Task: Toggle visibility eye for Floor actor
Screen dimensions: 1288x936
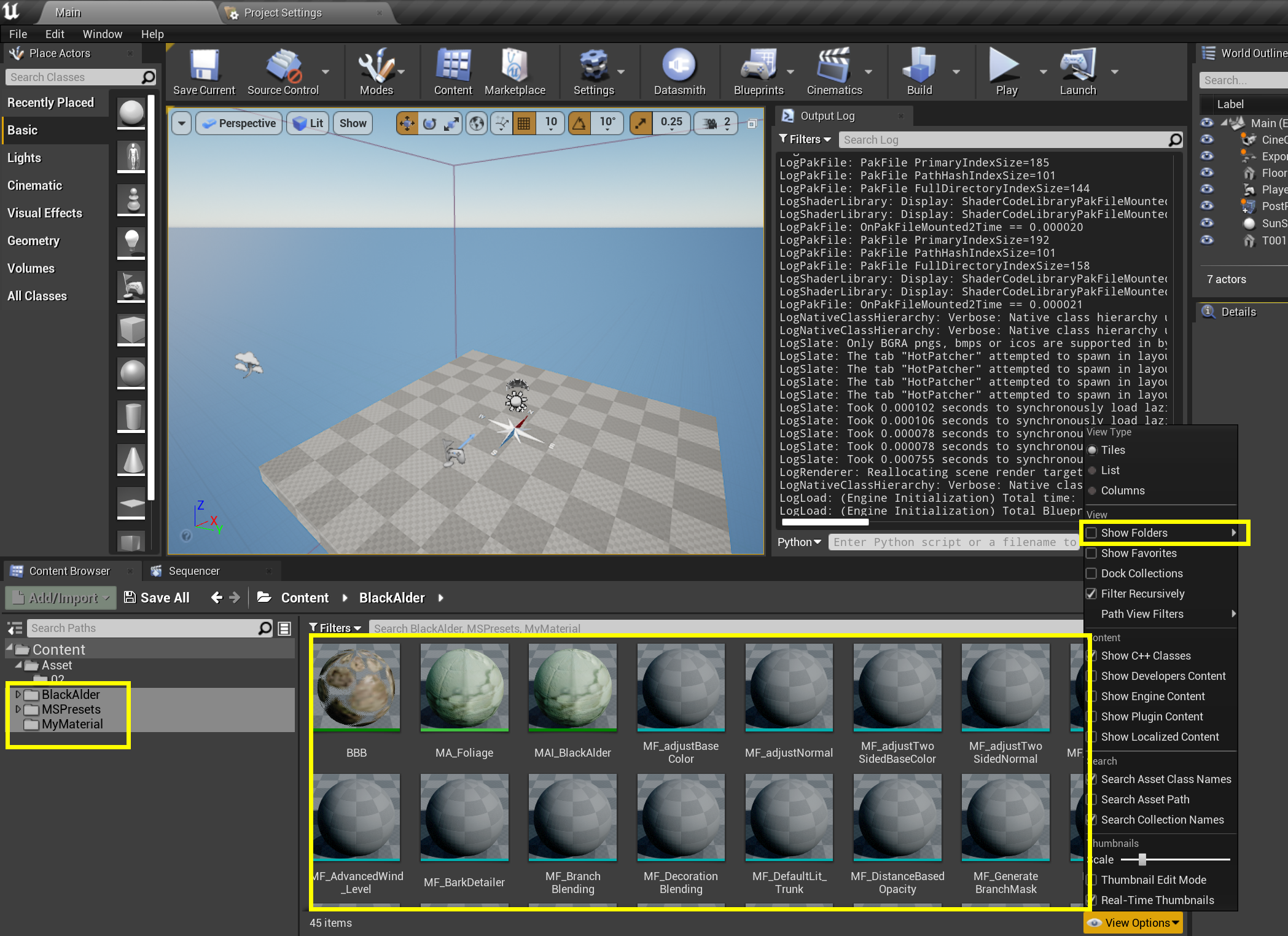Action: pyautogui.click(x=1207, y=173)
